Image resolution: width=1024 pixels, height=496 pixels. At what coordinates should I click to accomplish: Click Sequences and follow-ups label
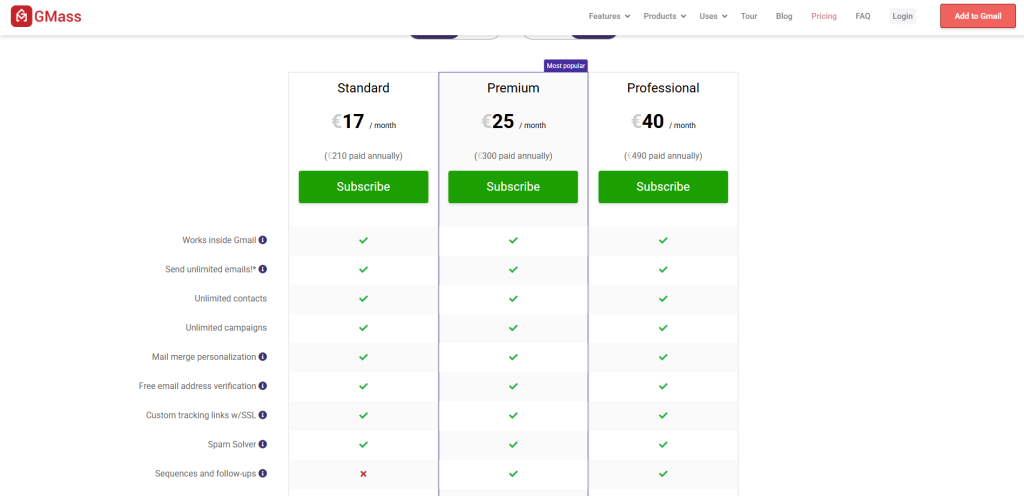[x=206, y=473]
